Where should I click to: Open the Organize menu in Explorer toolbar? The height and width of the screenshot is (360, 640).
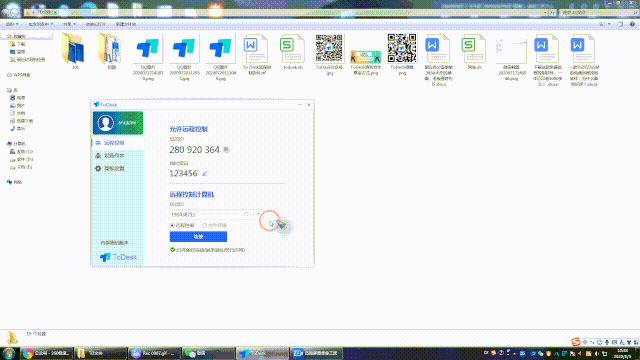[12, 24]
